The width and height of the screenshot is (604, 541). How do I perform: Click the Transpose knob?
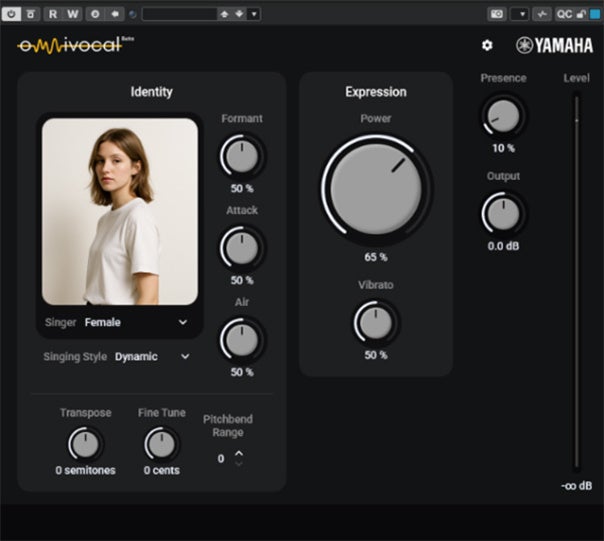tap(86, 444)
